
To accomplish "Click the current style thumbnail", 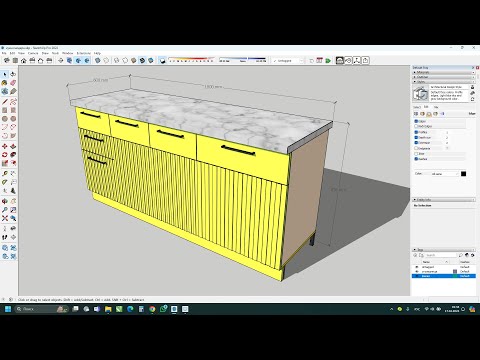I will (x=421, y=93).
